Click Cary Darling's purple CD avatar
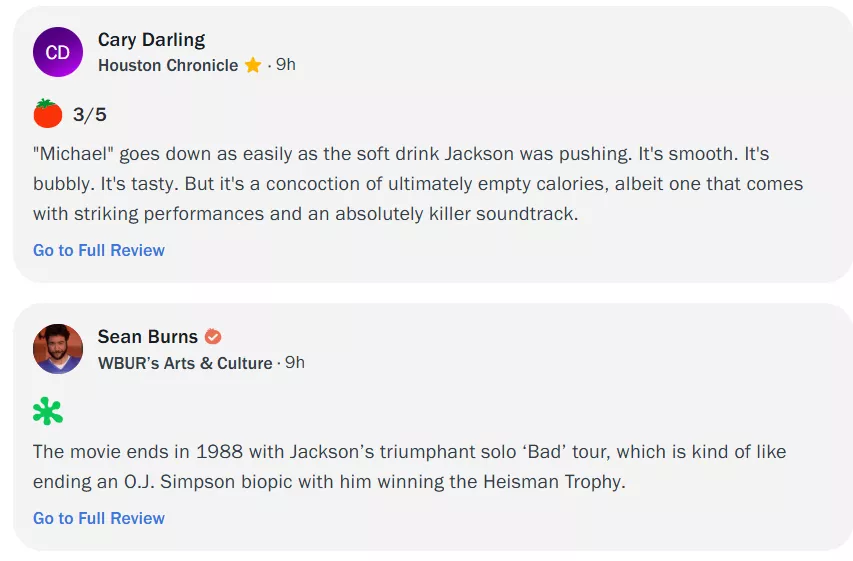The image size is (853, 561). pos(58,52)
